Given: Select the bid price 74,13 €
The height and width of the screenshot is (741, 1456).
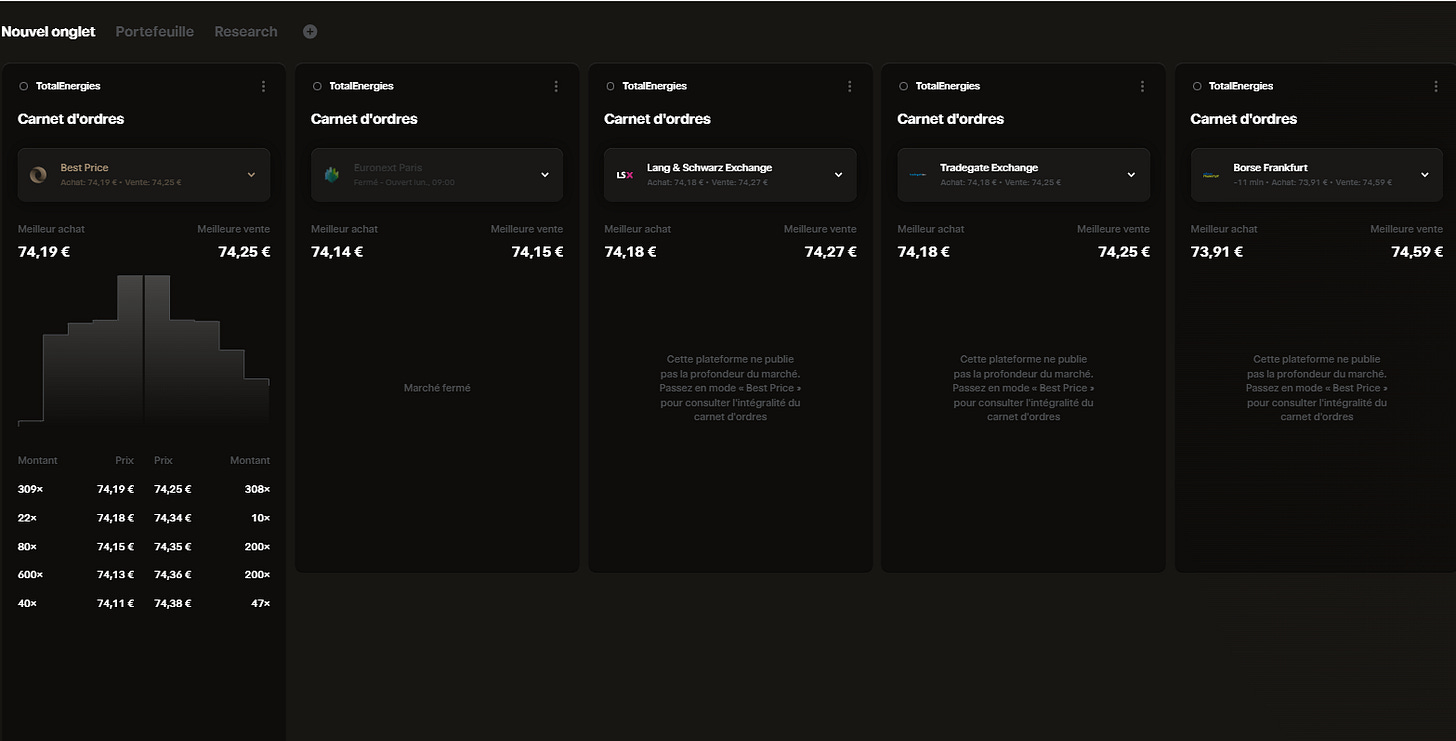Looking at the screenshot, I should pyautogui.click(x=115, y=575).
